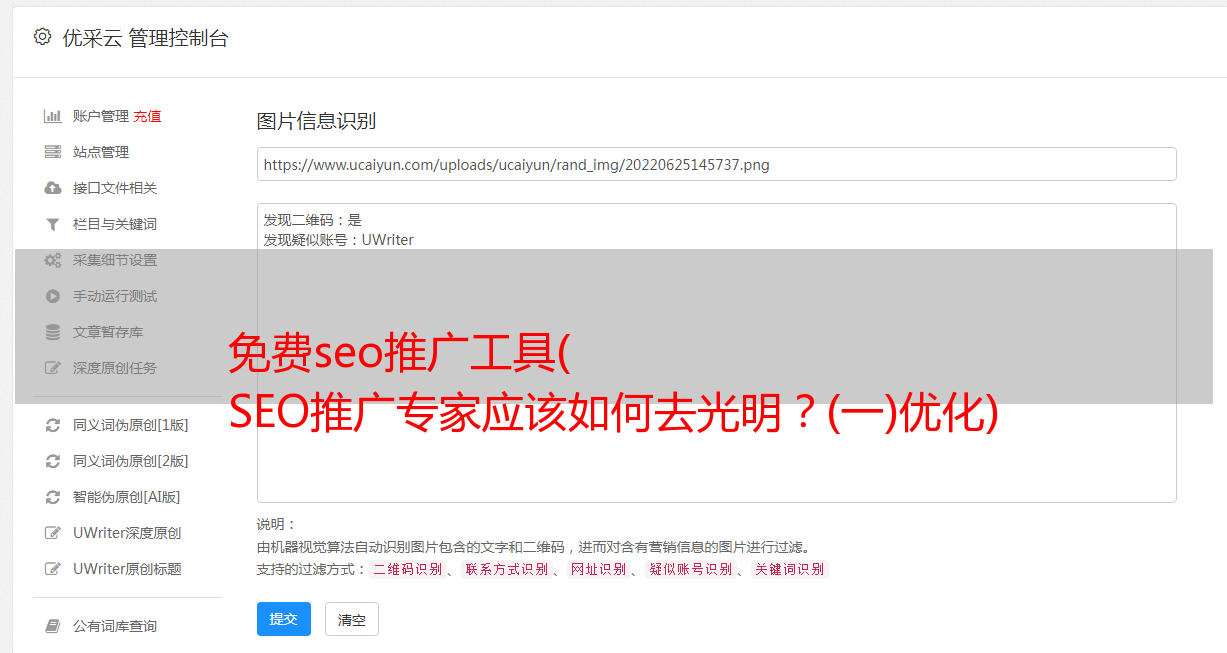
Task: Click the edit icon beside UWriter原创标题
Action: pos(53,569)
